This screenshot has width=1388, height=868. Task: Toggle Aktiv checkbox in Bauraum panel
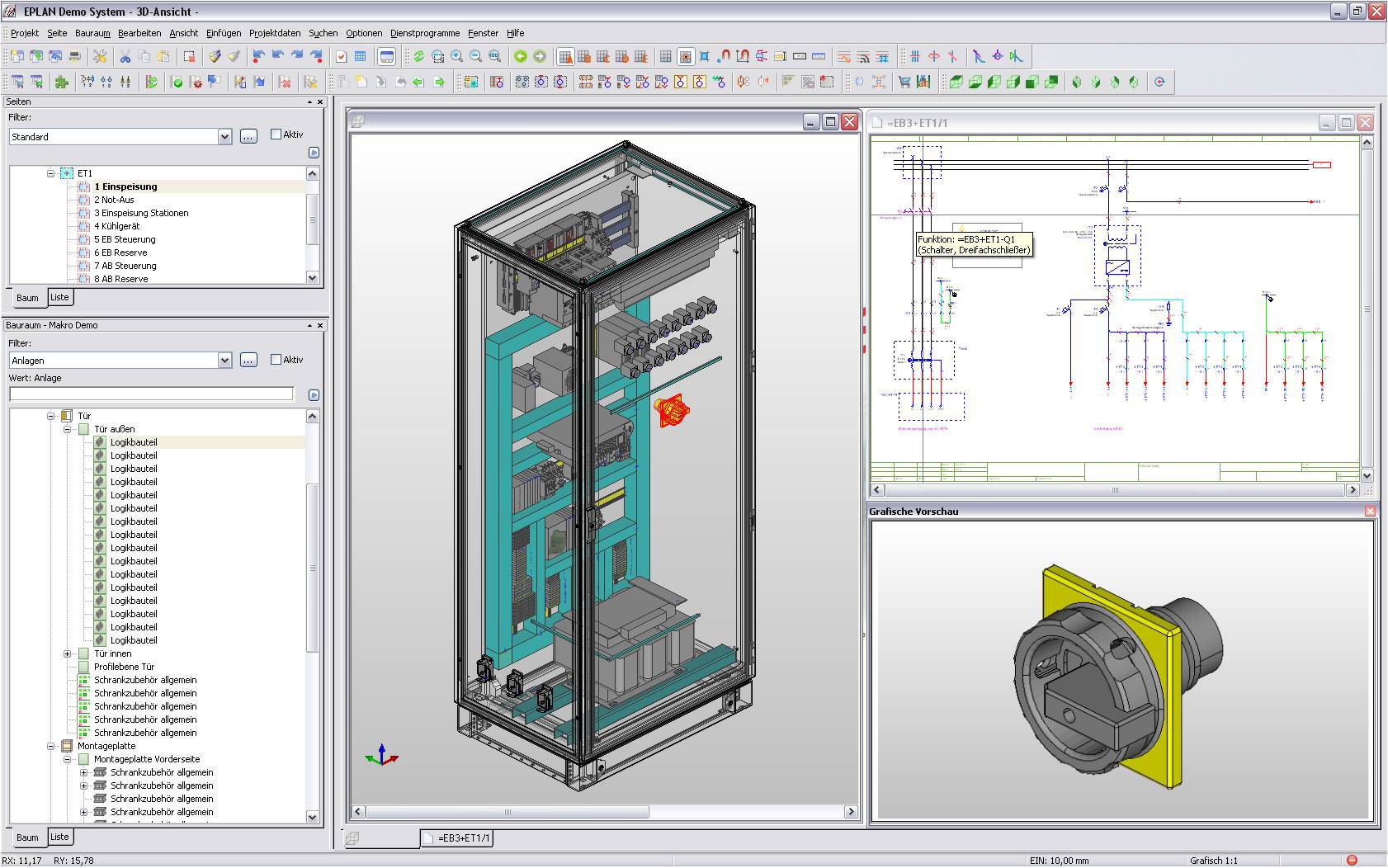[x=276, y=360]
